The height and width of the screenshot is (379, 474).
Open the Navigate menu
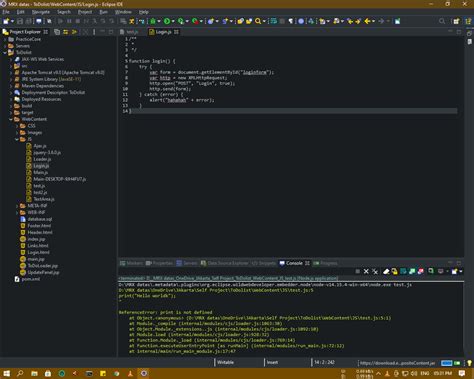(41, 12)
